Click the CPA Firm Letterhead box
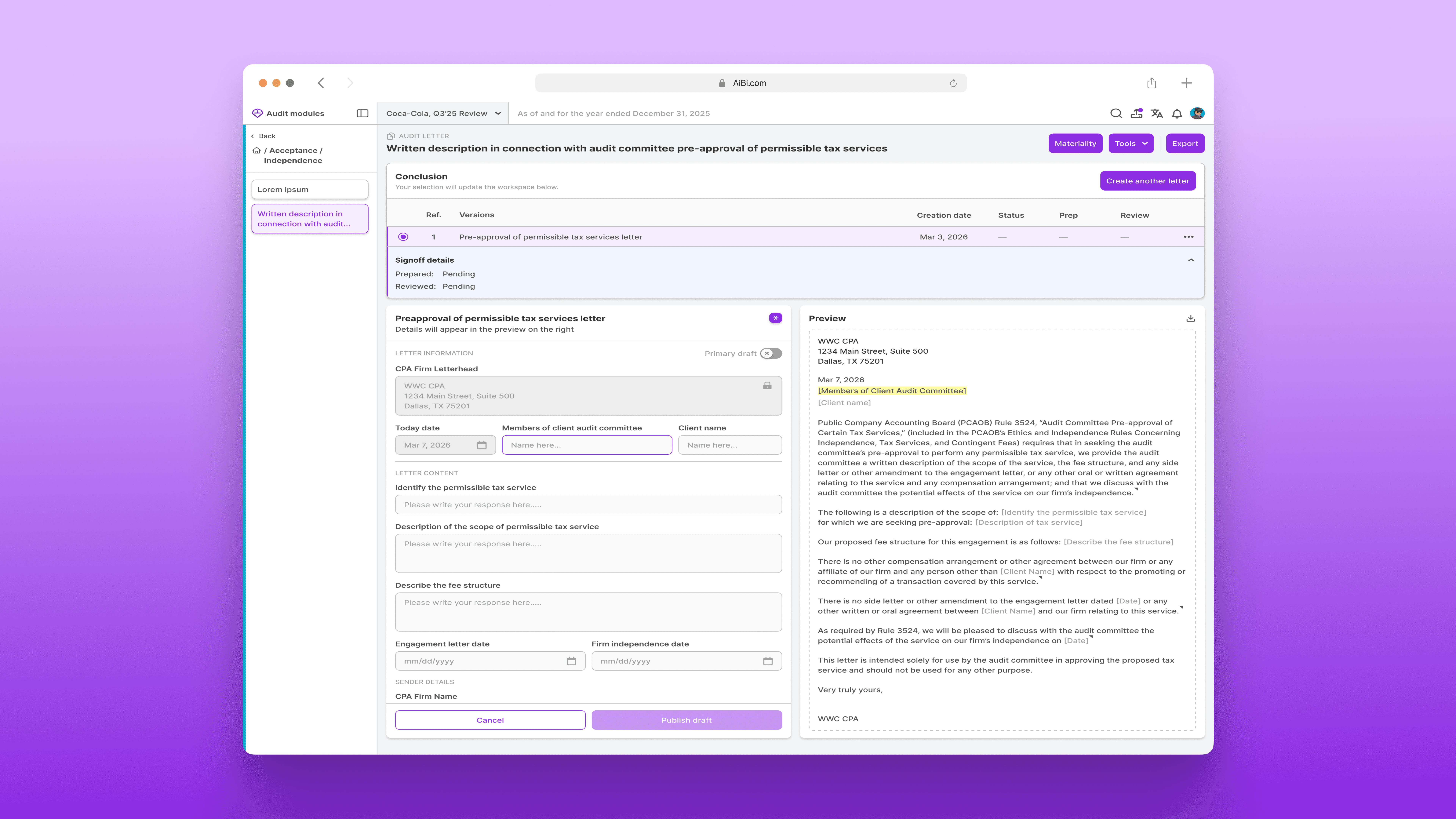 (588, 396)
